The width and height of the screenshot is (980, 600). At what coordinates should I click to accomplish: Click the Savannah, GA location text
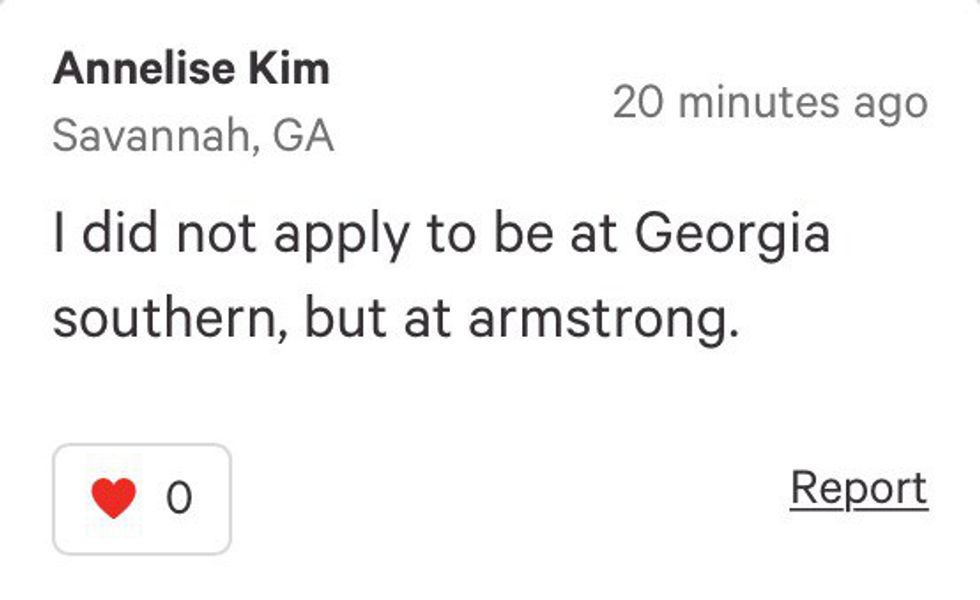(x=193, y=136)
